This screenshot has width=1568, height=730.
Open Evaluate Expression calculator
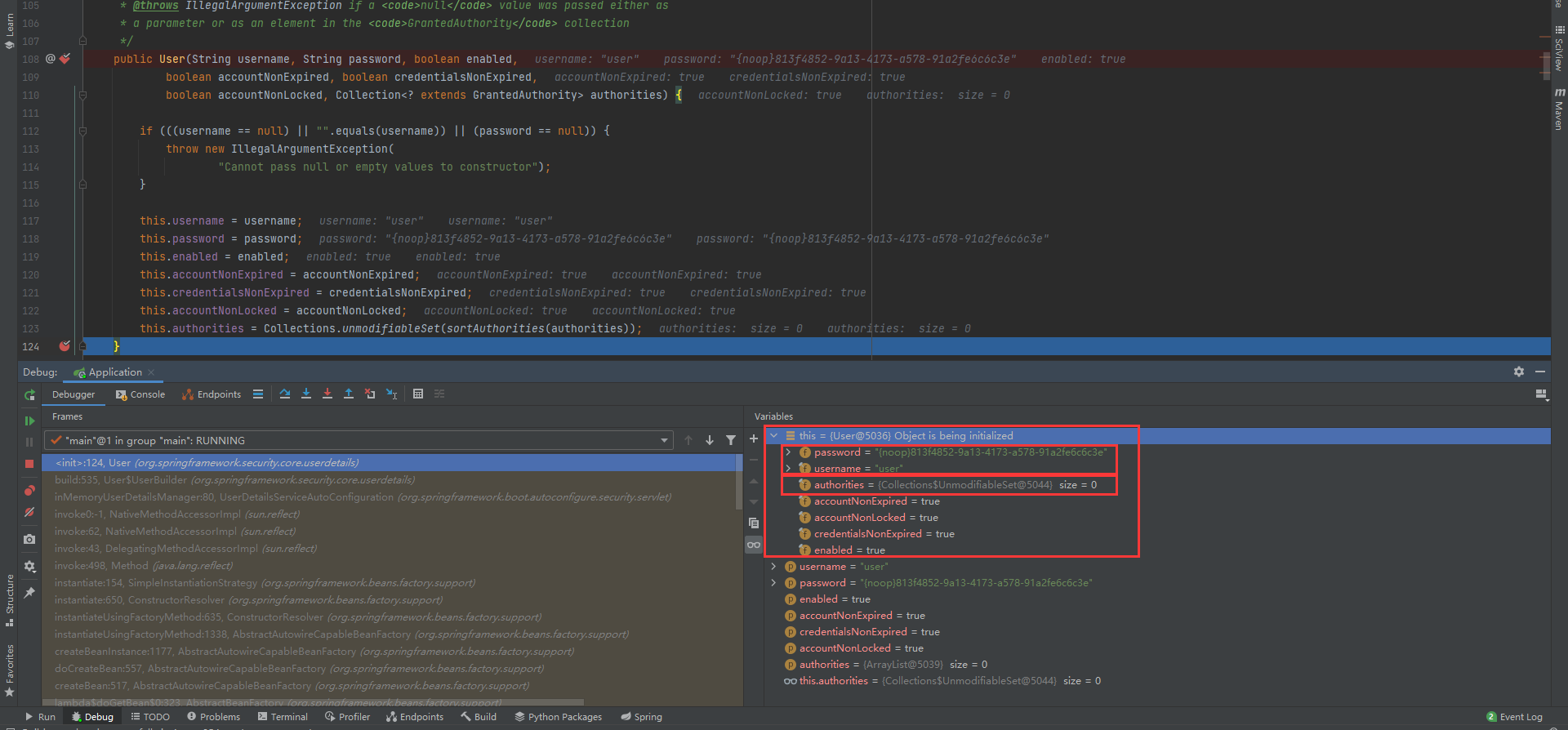point(418,394)
